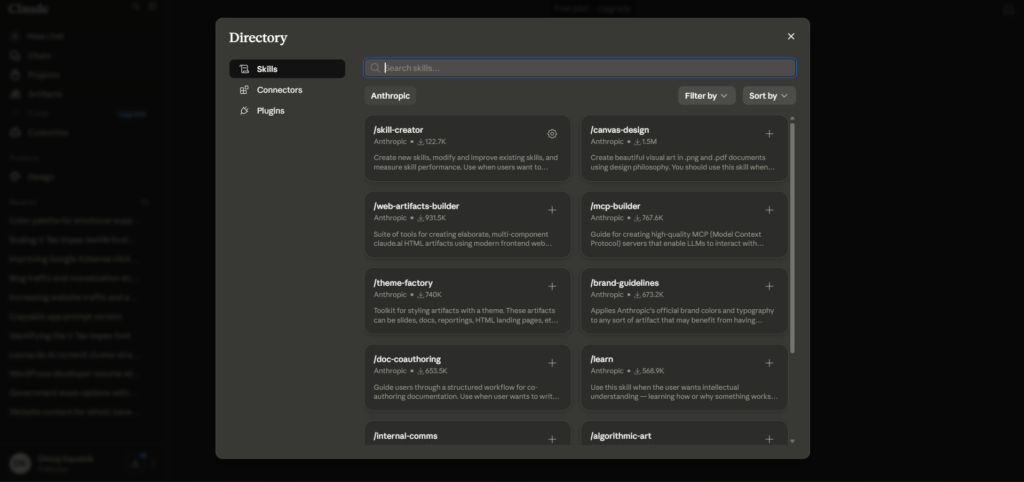The height and width of the screenshot is (482, 1024).
Task: Select the Skills tab in Directory sidebar
Action: (287, 69)
